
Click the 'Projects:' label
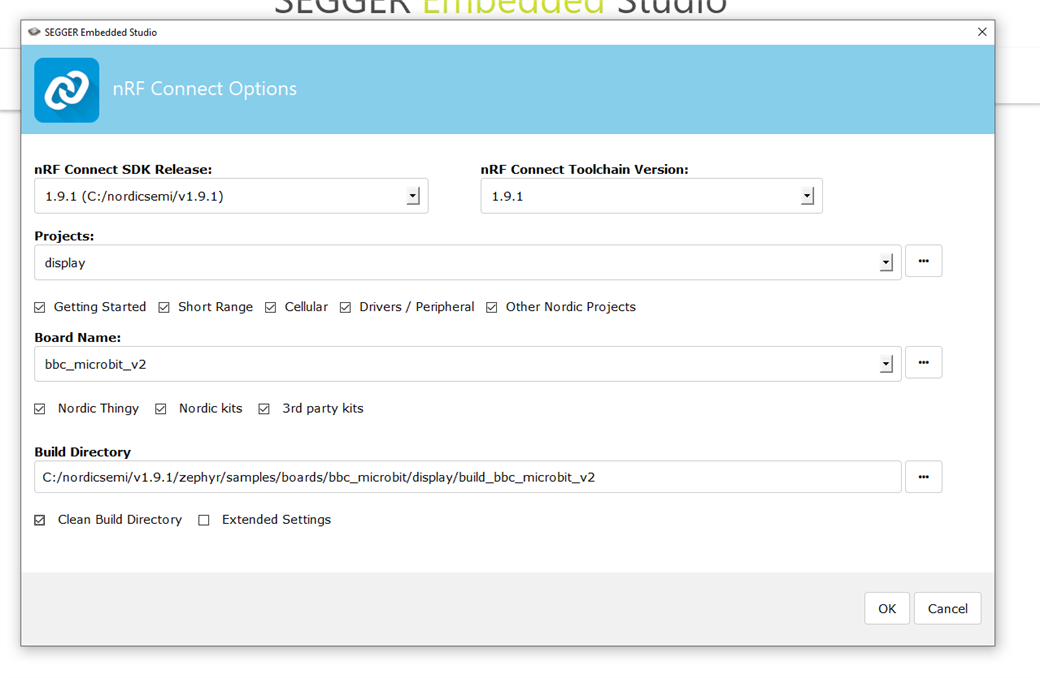[x=64, y=236]
